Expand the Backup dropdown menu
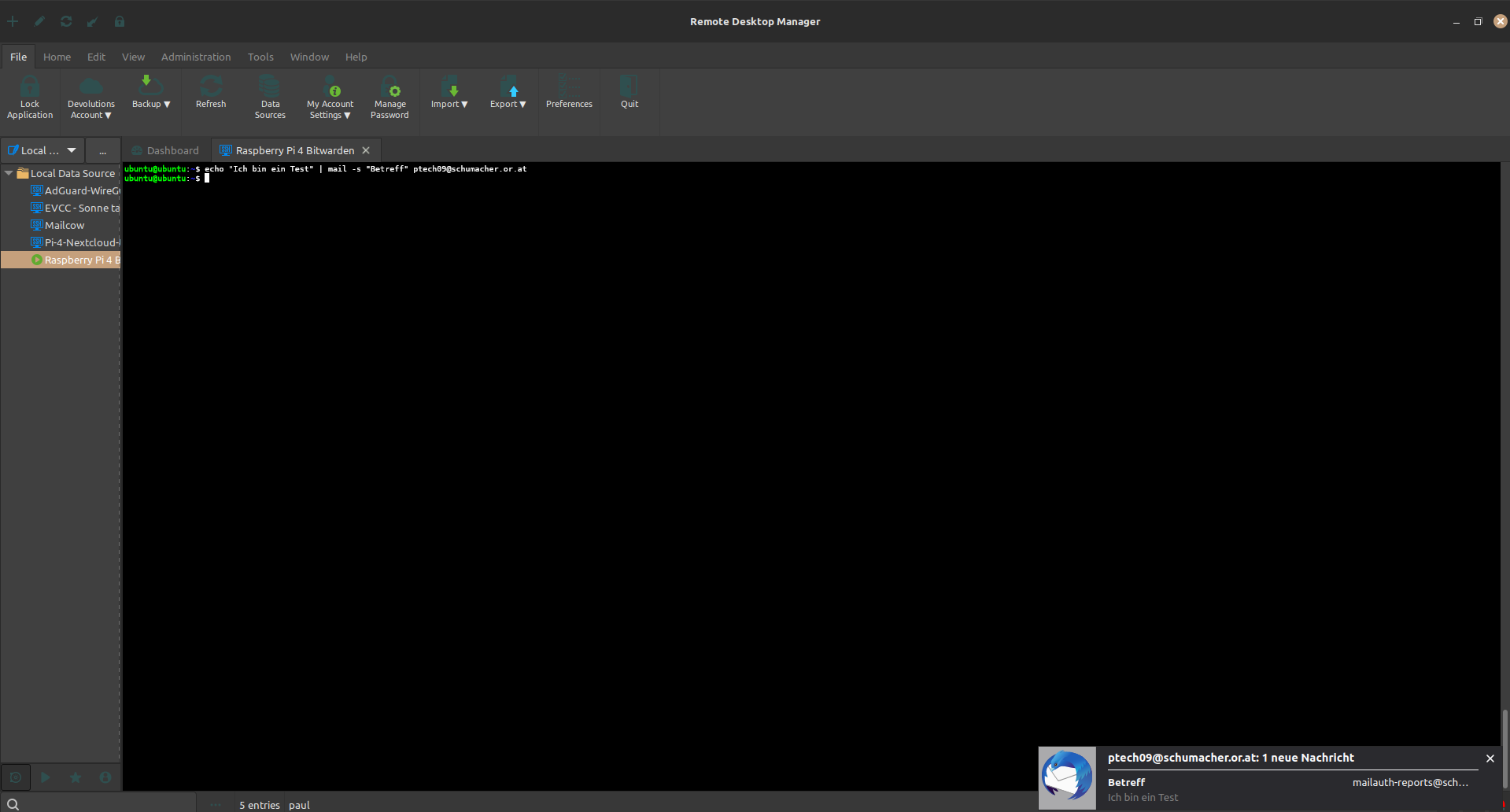1510x812 pixels. pyautogui.click(x=151, y=104)
